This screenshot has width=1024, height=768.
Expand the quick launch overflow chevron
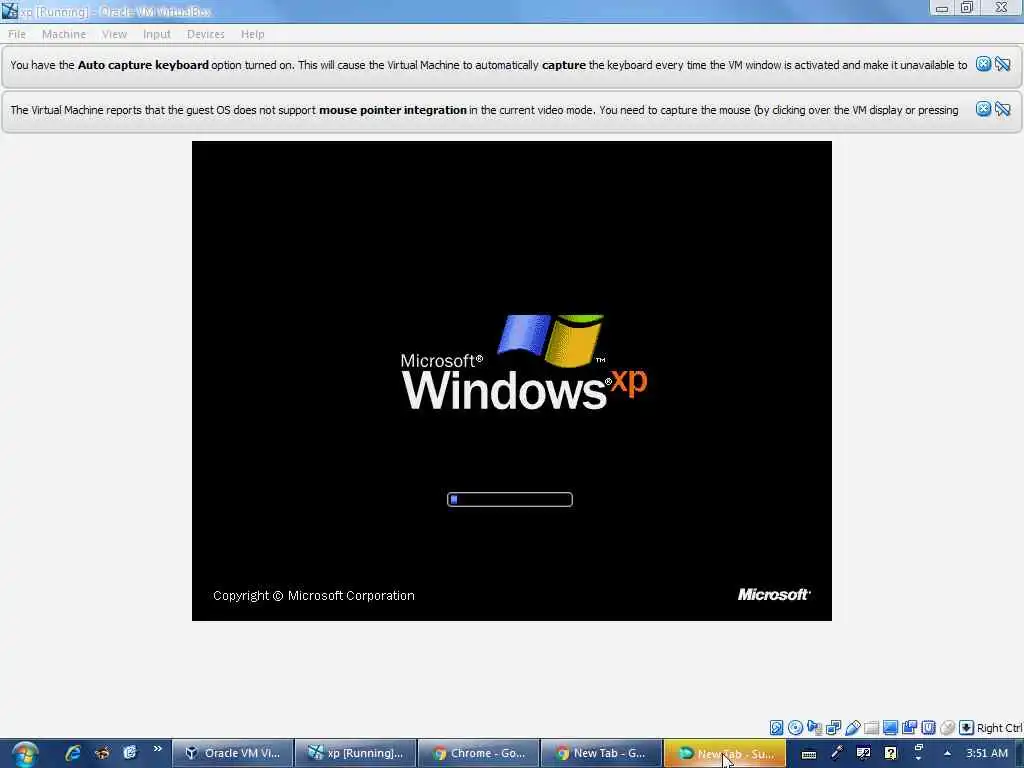pyautogui.click(x=157, y=750)
